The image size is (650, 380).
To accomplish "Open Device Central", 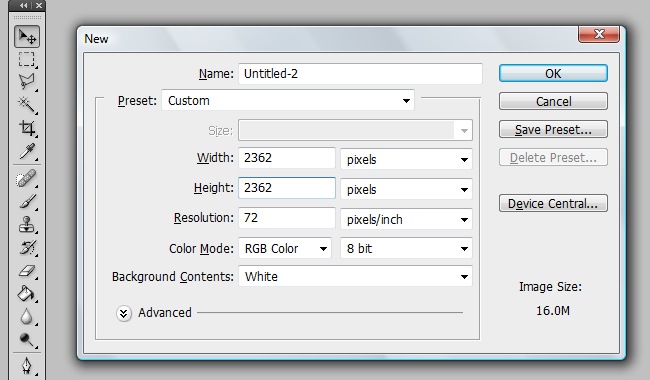I will 553,203.
